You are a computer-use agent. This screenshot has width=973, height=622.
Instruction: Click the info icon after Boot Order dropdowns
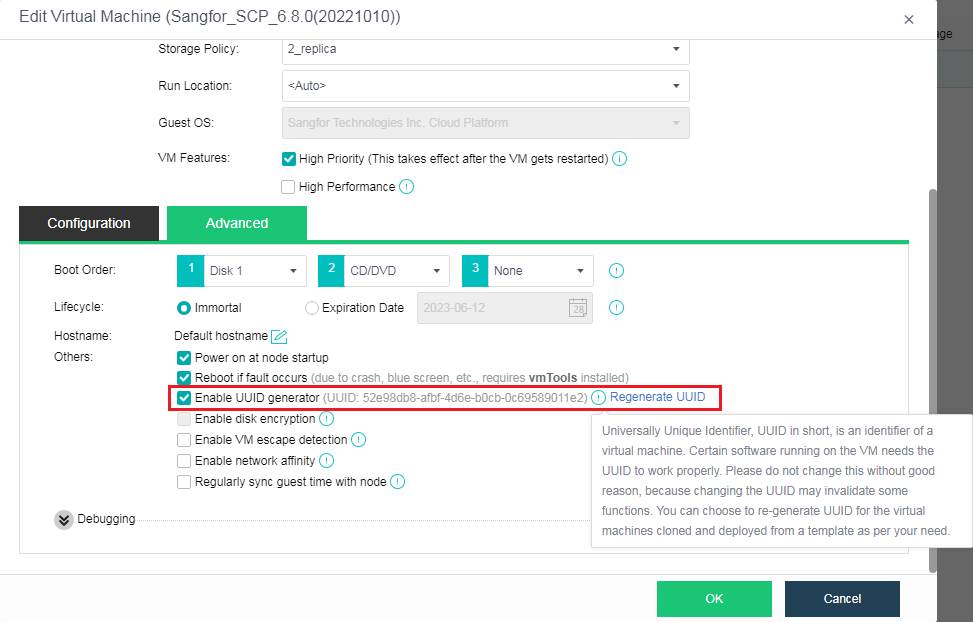click(616, 271)
